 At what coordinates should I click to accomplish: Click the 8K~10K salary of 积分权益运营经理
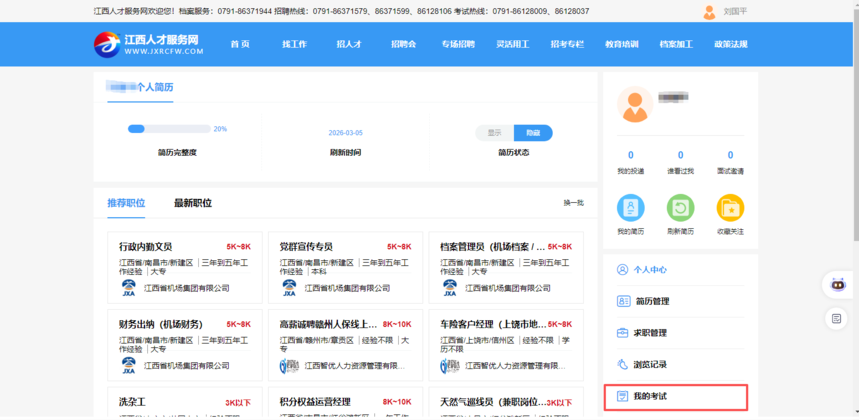pos(397,402)
